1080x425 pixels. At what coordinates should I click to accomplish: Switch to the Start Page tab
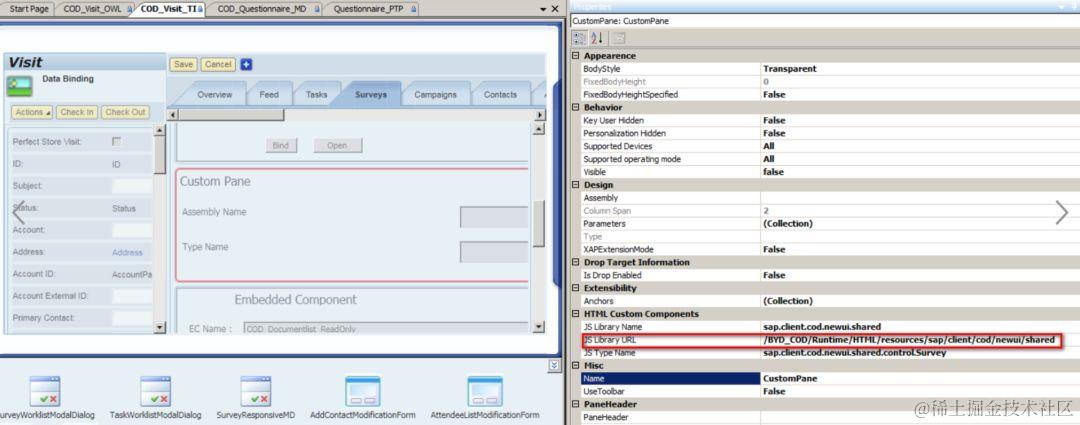29,9
